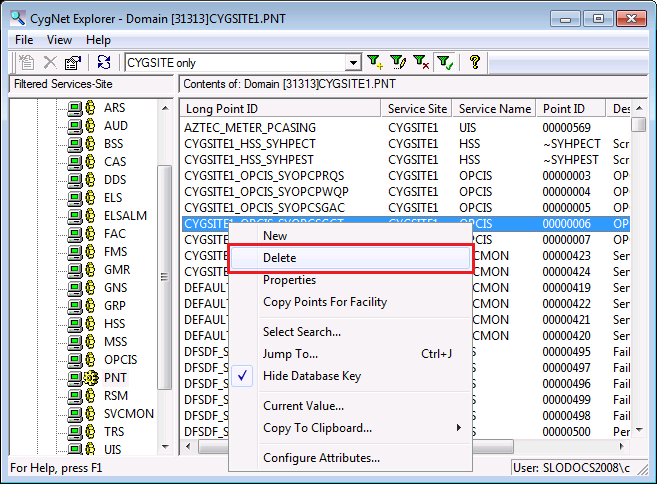The width and height of the screenshot is (657, 484).
Task: Select the TRS tree item
Action: [x=114, y=432]
